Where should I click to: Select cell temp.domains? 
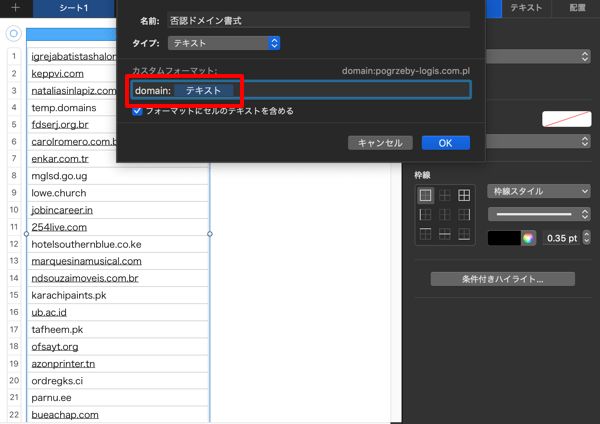point(72,108)
